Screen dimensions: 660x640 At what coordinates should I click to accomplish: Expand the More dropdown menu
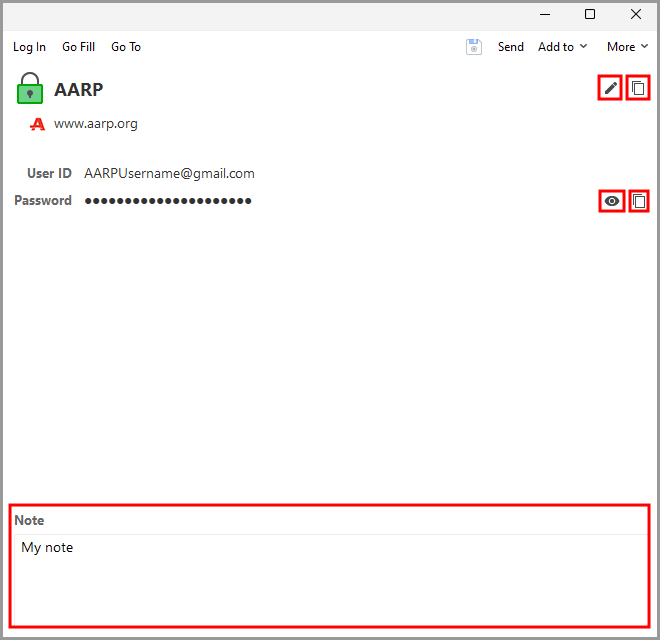click(627, 47)
